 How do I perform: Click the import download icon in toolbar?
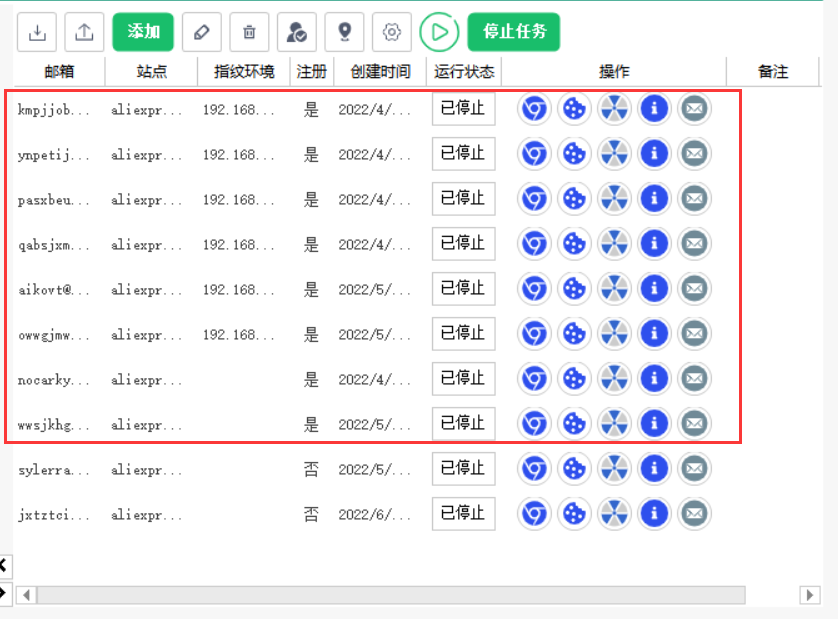click(x=37, y=32)
